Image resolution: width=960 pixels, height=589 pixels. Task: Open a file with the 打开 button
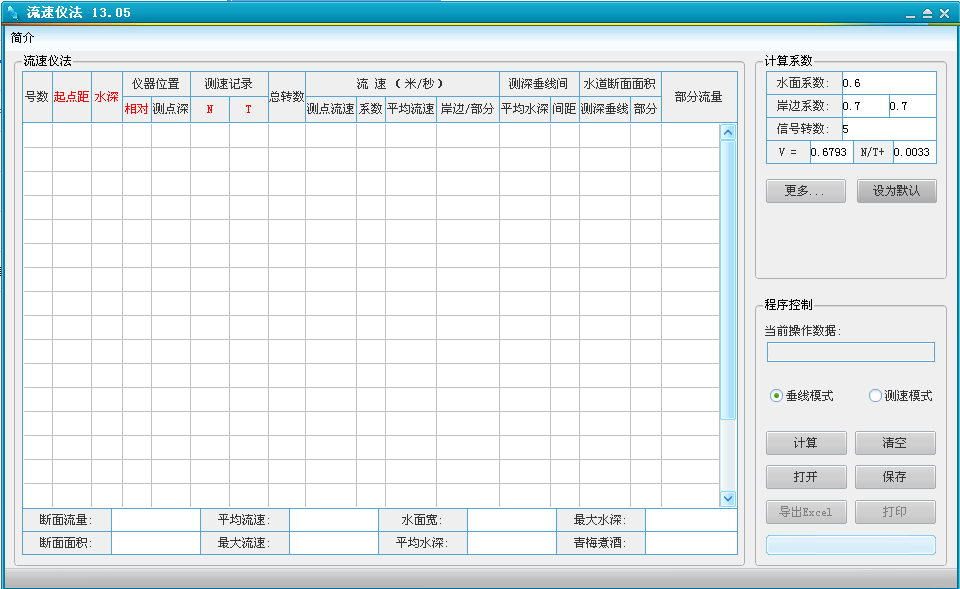(806, 477)
